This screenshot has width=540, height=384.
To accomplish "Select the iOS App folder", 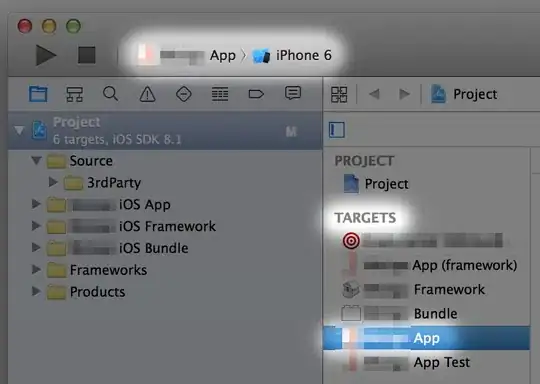I will pyautogui.click(x=109, y=205).
